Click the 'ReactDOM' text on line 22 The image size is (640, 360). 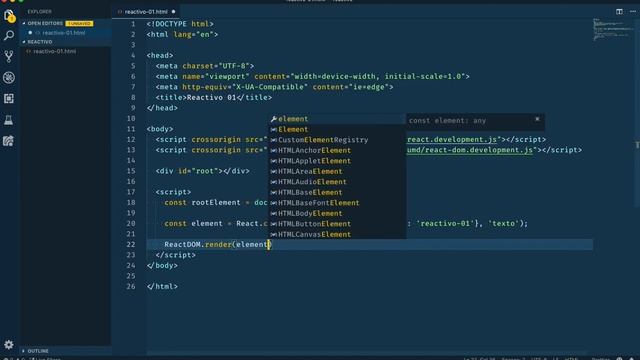click(x=182, y=244)
